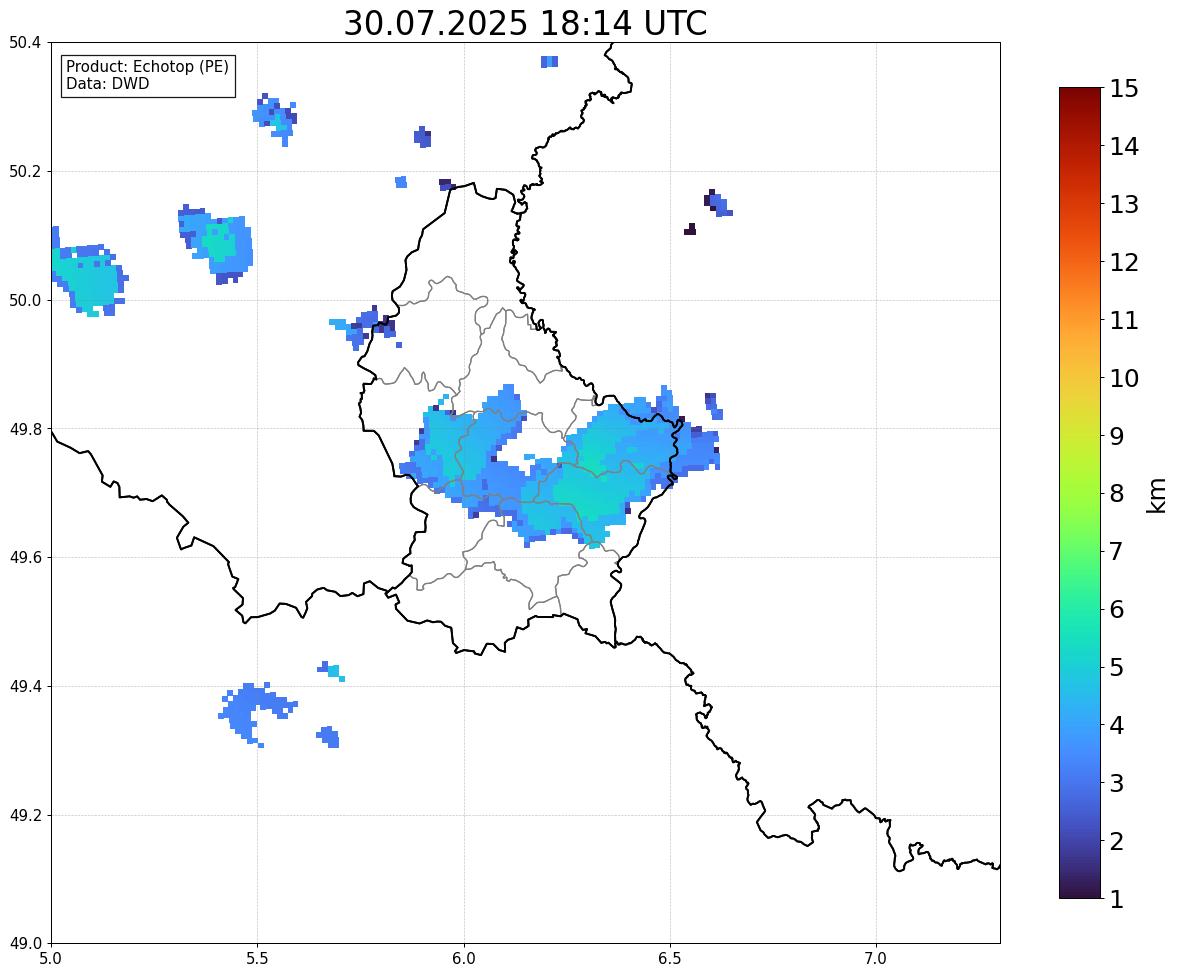The height and width of the screenshot is (976, 1178).
Task: Click the echo cell near 5.4 longitude, 50.1 latitude
Action: point(218,244)
